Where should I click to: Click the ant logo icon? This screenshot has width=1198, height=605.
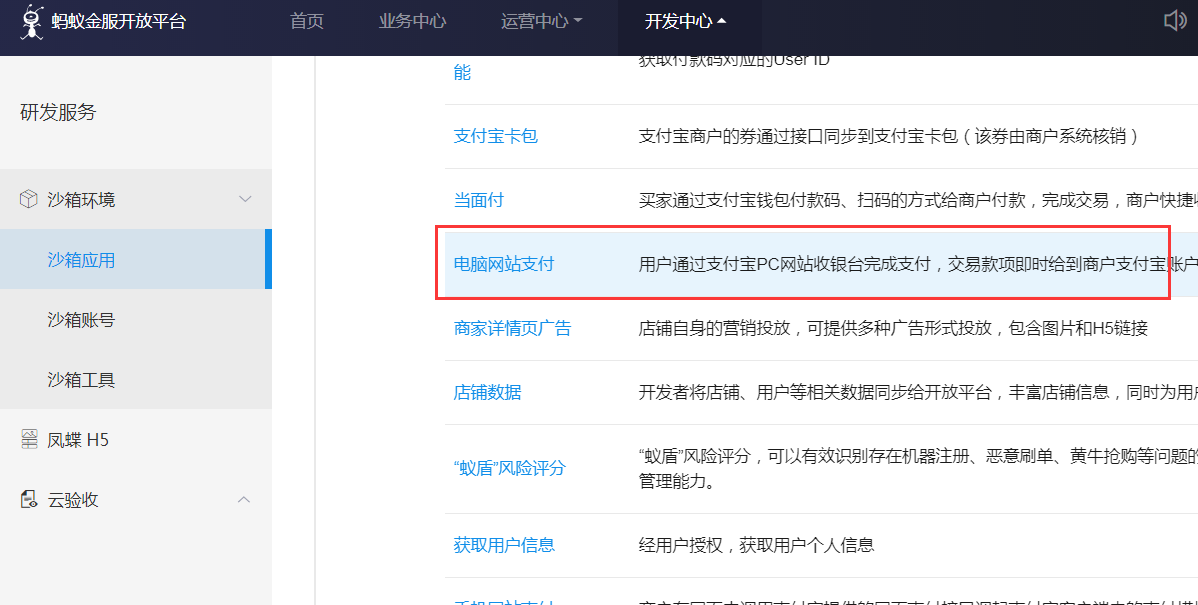[x=31, y=21]
